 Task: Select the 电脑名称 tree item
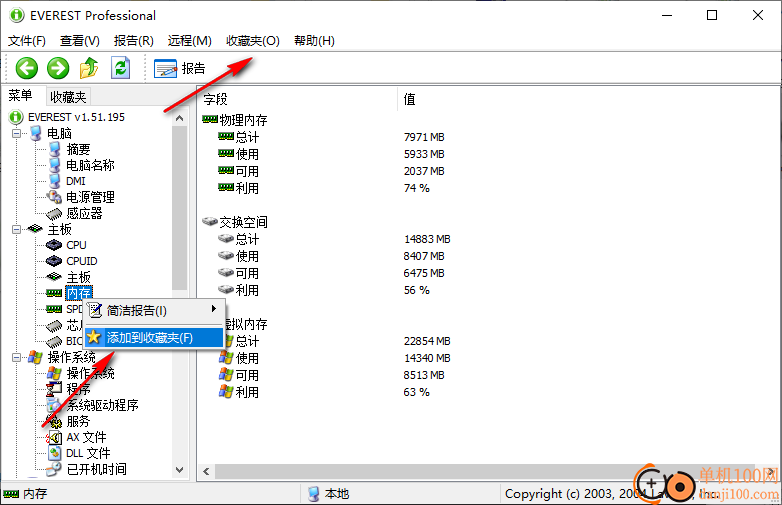tap(90, 165)
